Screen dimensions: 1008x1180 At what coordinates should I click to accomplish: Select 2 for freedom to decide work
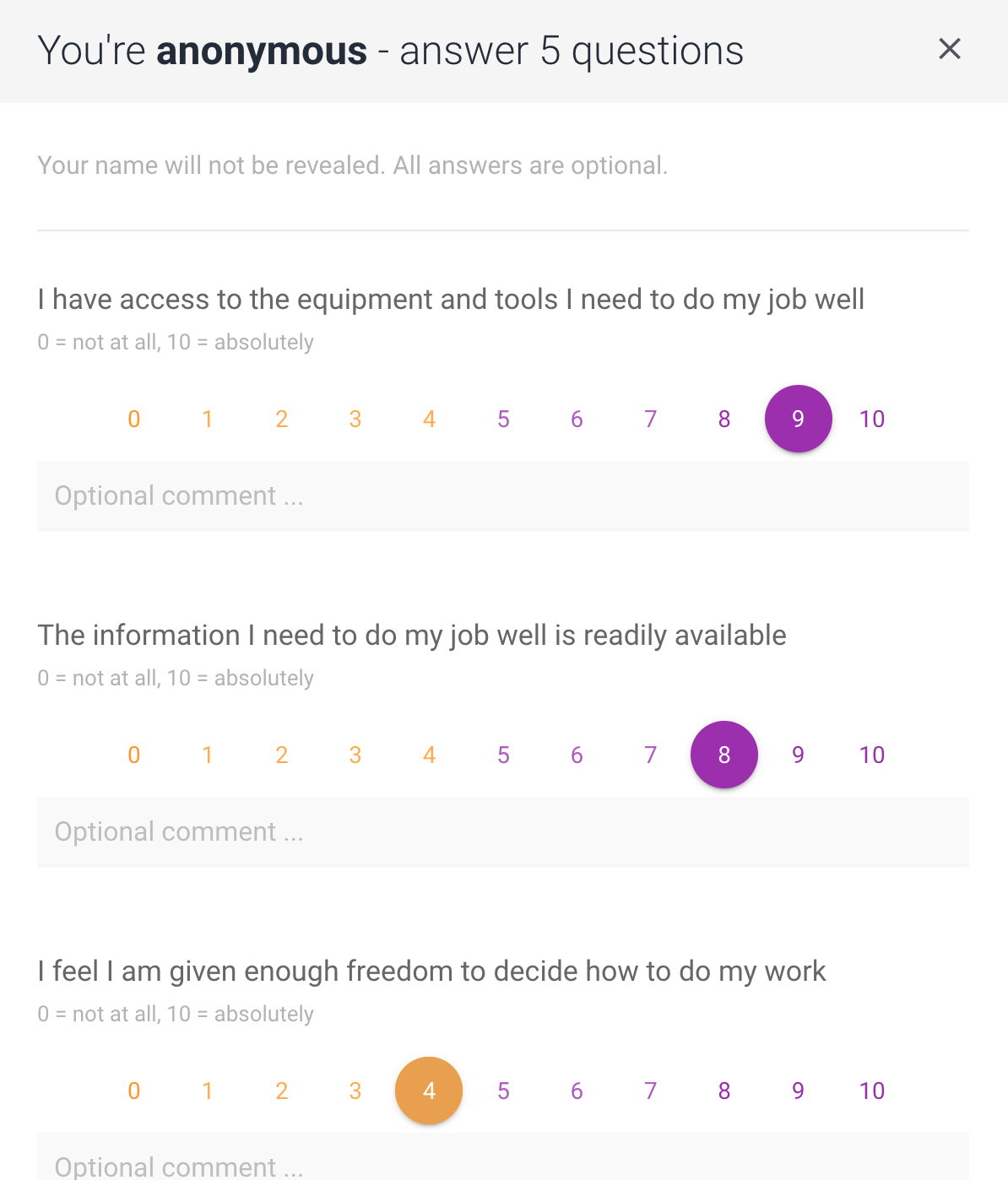point(281,1091)
